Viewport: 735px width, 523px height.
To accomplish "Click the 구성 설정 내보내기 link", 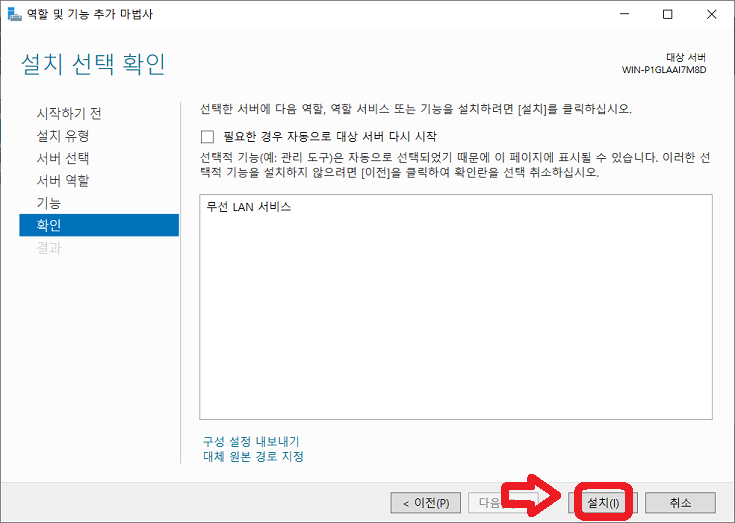I will tap(251, 441).
